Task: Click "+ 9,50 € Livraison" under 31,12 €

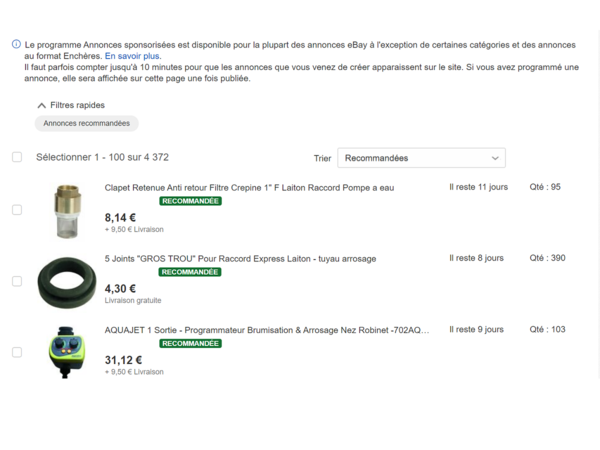Action: [134, 372]
